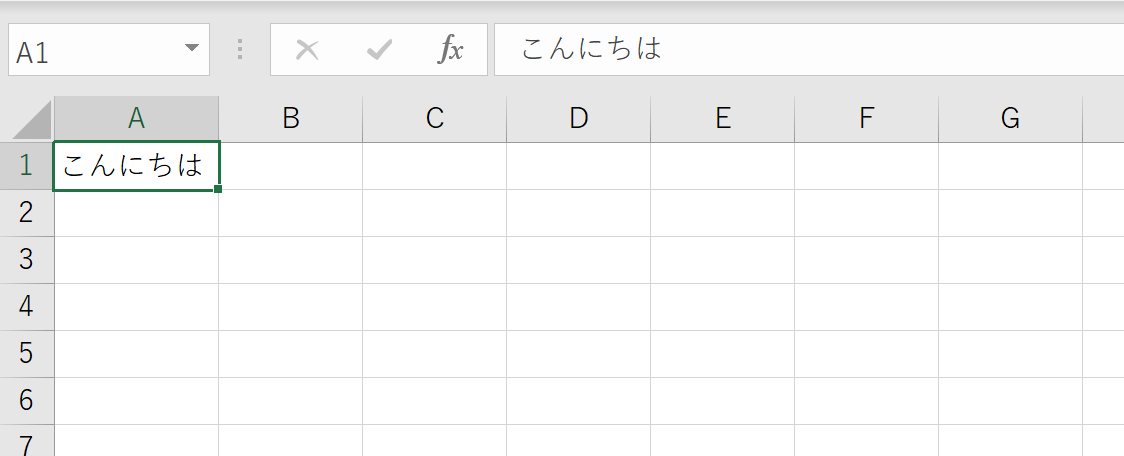Cancel the entry with the X icon

[307, 49]
